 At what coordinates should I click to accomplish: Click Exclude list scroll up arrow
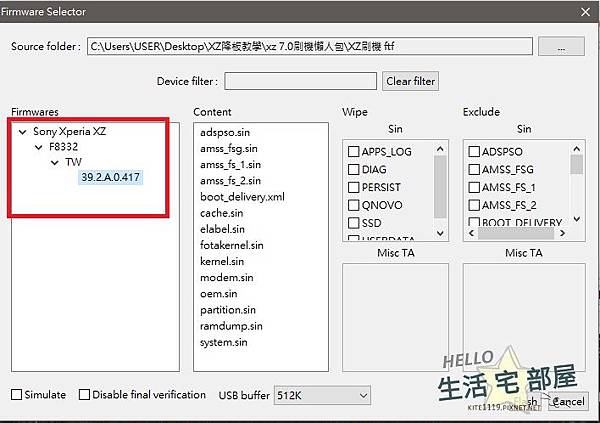(577, 149)
